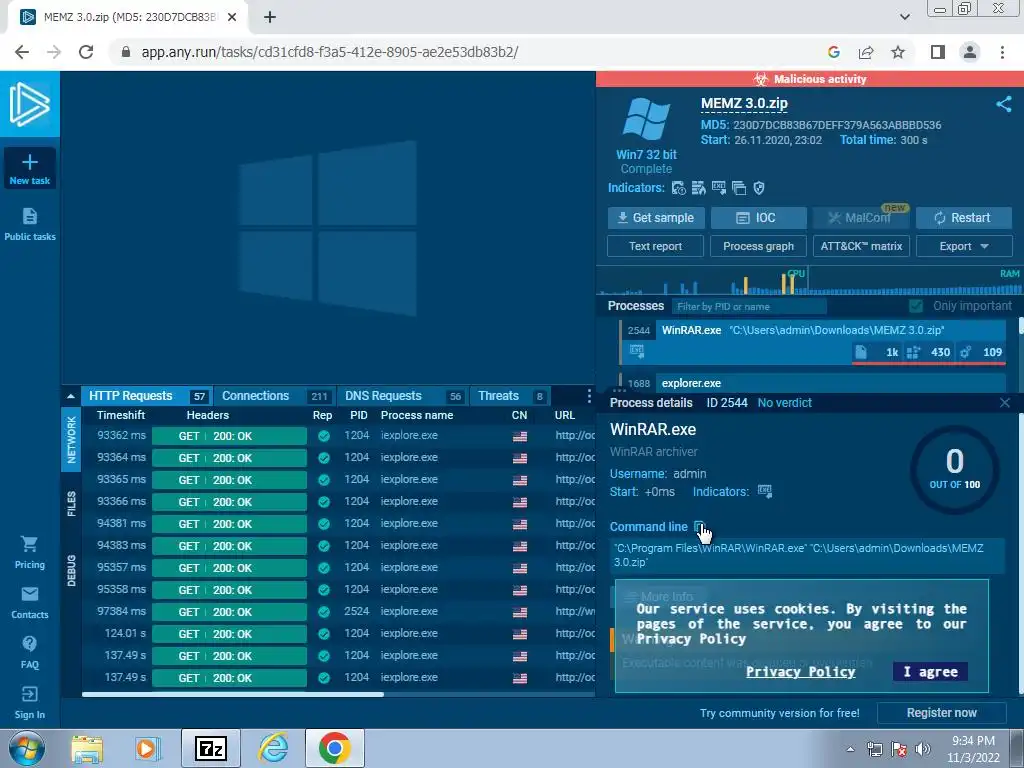Open network panel three-dot options menu
The image size is (1024, 768).
(589, 396)
